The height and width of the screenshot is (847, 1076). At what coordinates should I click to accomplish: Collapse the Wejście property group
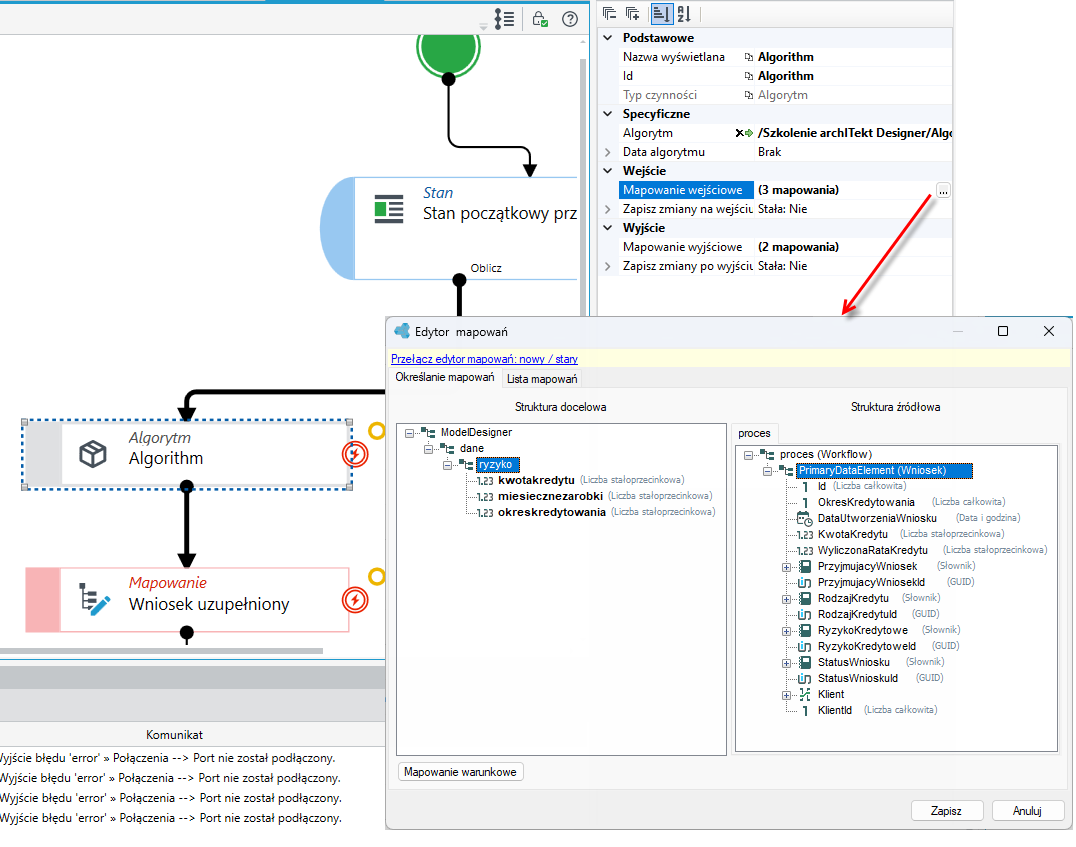[608, 171]
